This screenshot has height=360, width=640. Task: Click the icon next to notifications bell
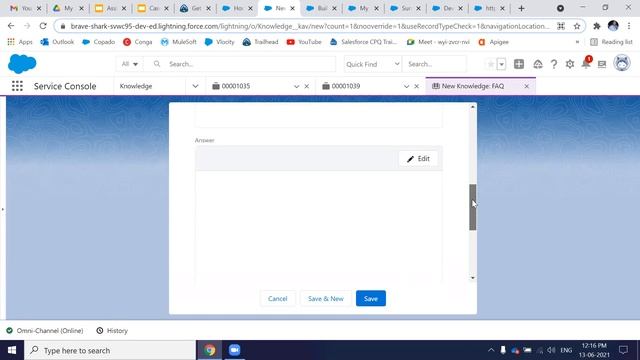coord(602,64)
